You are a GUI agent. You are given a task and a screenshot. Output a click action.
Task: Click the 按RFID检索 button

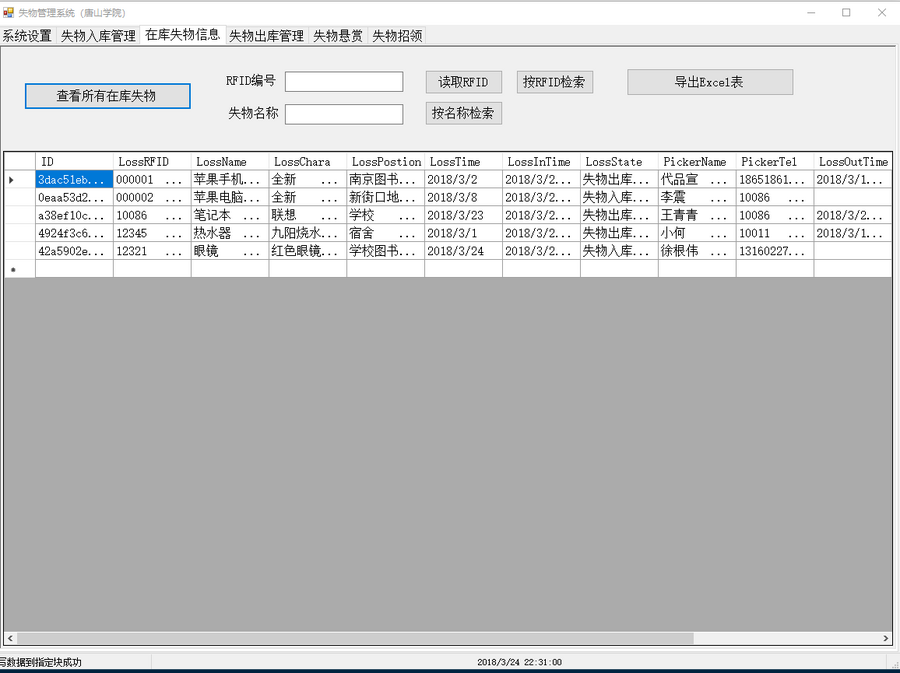pyautogui.click(x=554, y=82)
